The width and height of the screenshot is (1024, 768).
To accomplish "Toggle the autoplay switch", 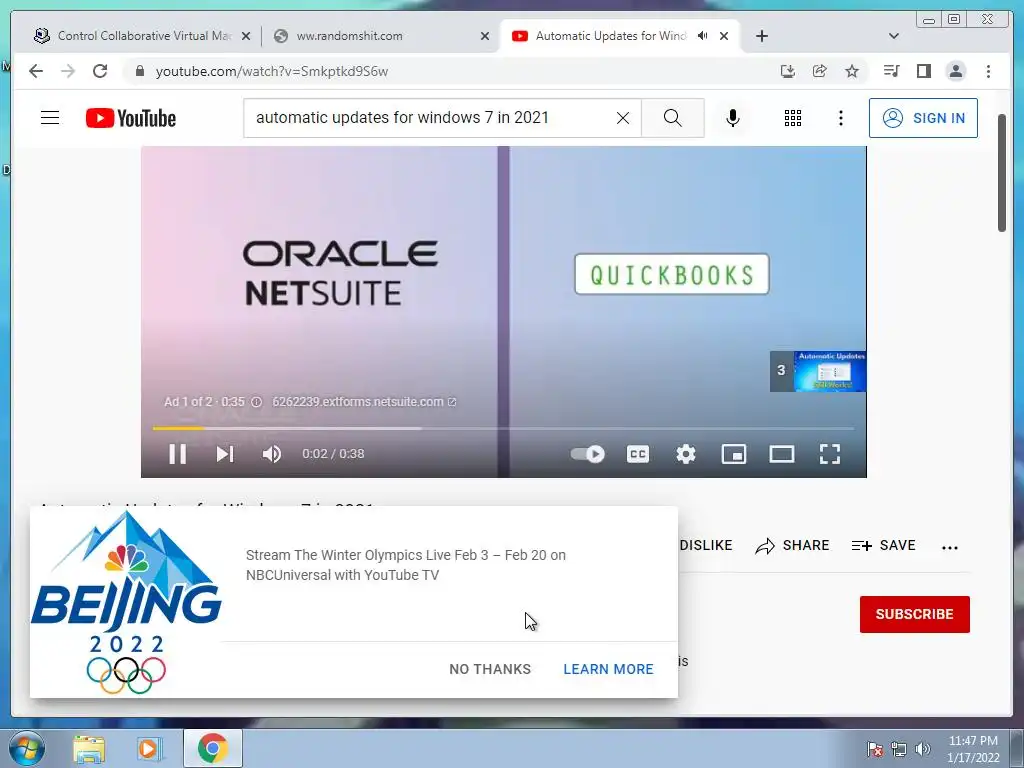I will tap(588, 454).
